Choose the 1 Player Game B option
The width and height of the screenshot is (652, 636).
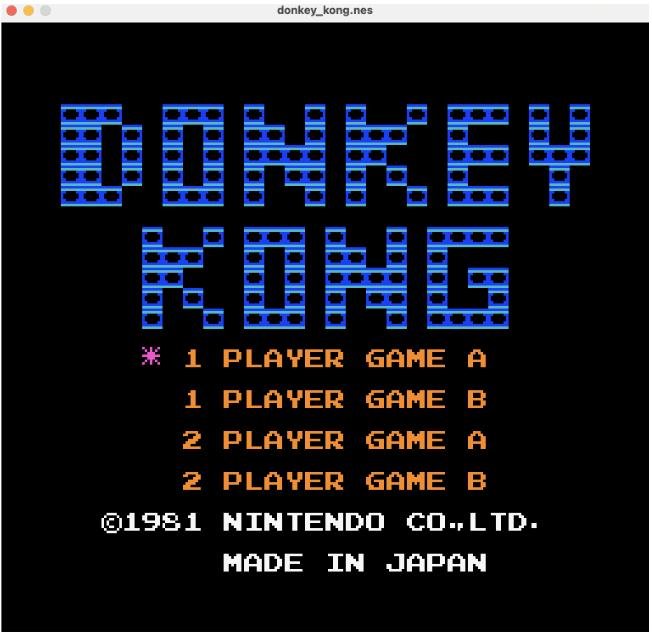335,400
